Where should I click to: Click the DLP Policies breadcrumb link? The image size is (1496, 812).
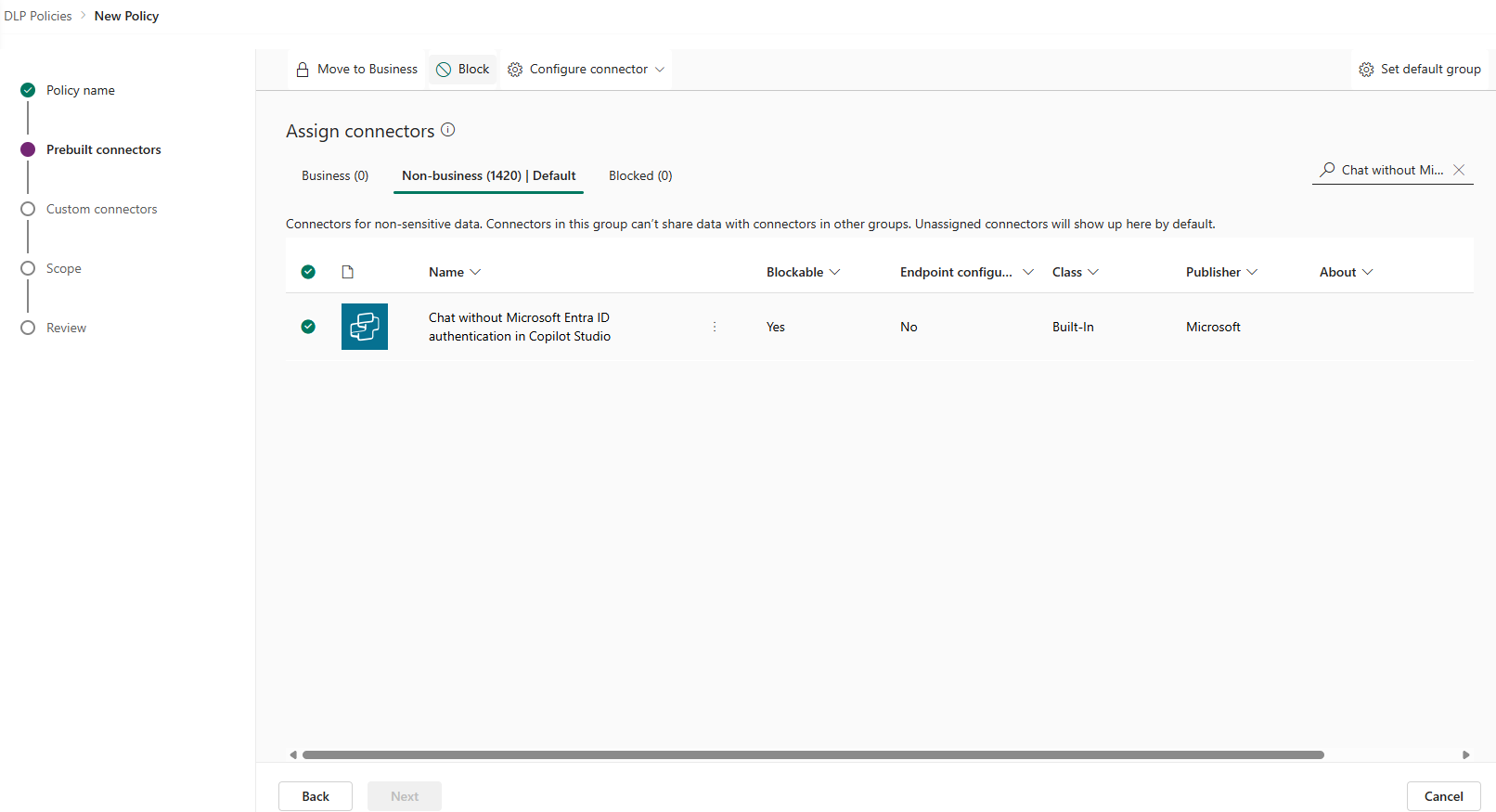38,16
